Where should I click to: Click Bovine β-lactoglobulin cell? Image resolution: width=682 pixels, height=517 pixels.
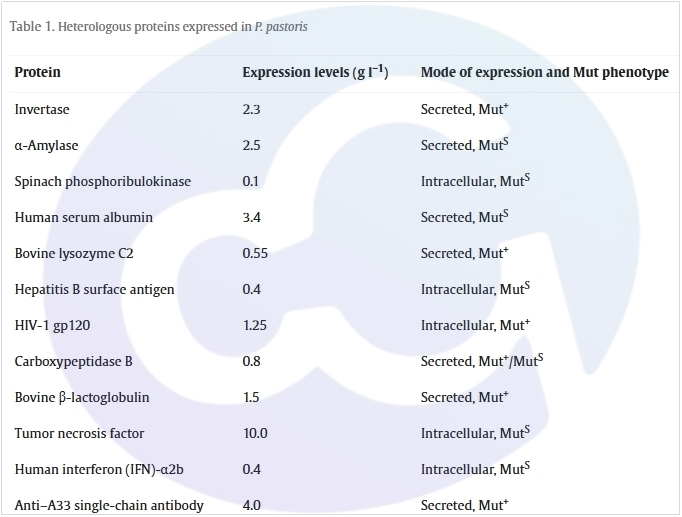click(82, 397)
